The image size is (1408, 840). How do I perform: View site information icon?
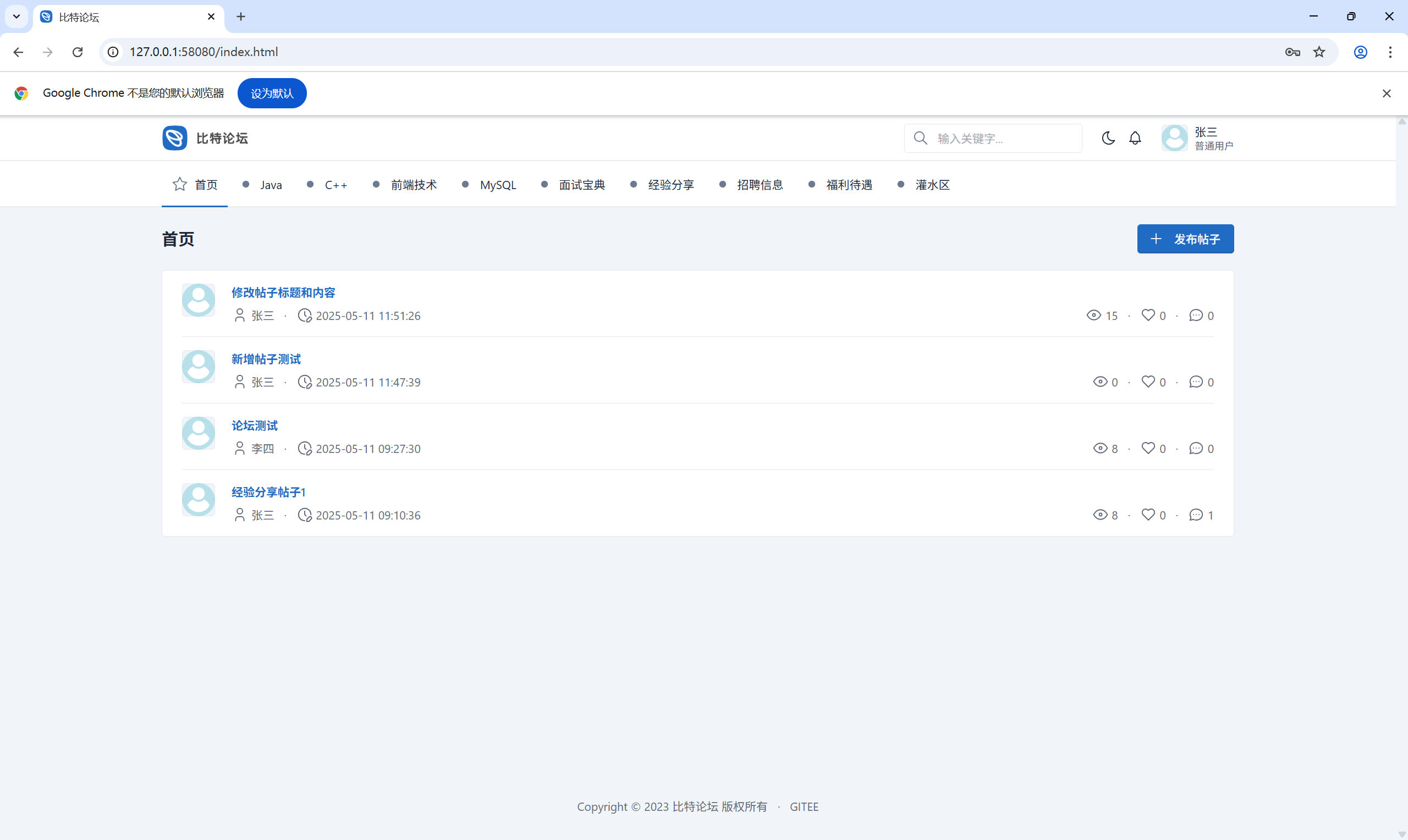click(x=113, y=52)
